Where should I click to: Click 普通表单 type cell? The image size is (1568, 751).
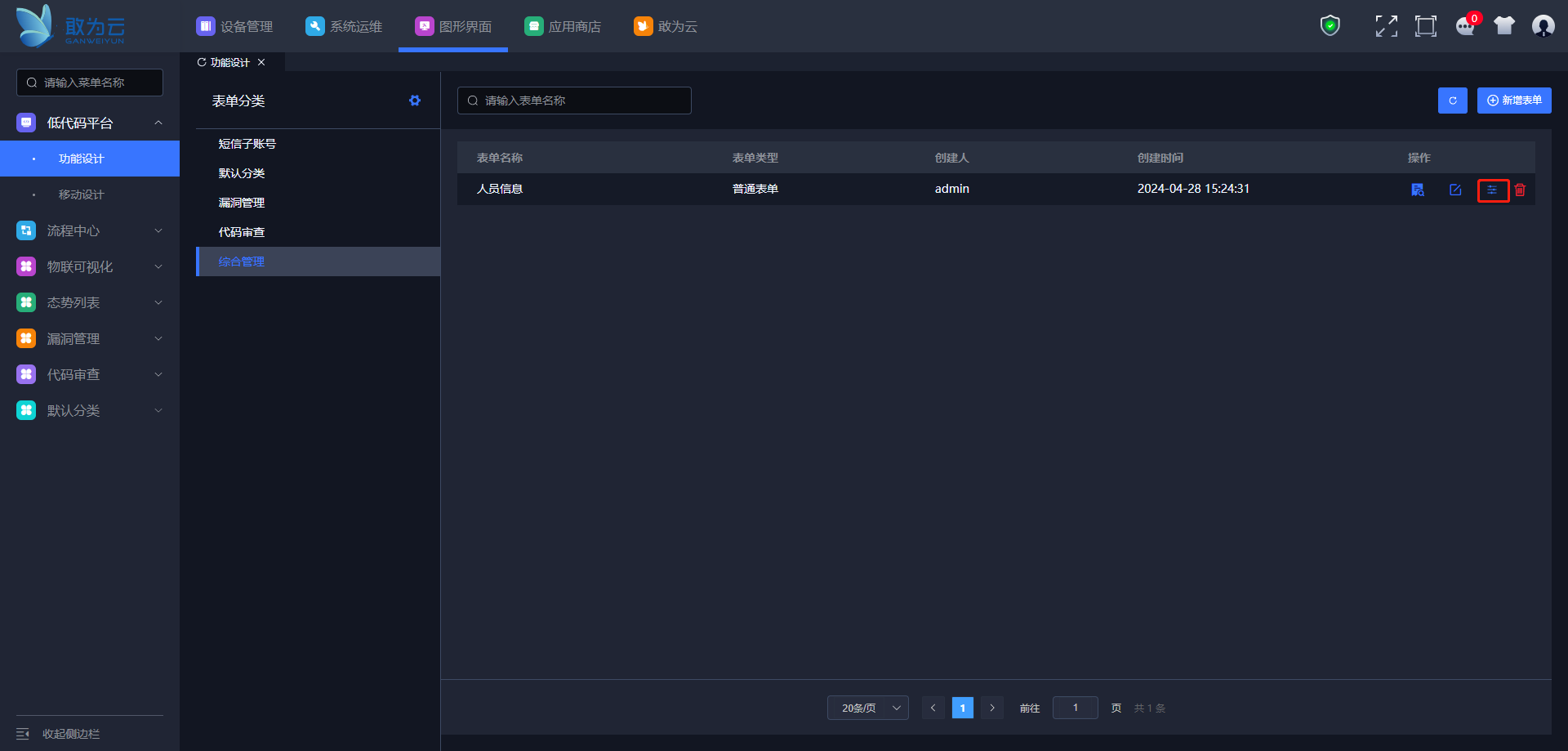pos(755,189)
